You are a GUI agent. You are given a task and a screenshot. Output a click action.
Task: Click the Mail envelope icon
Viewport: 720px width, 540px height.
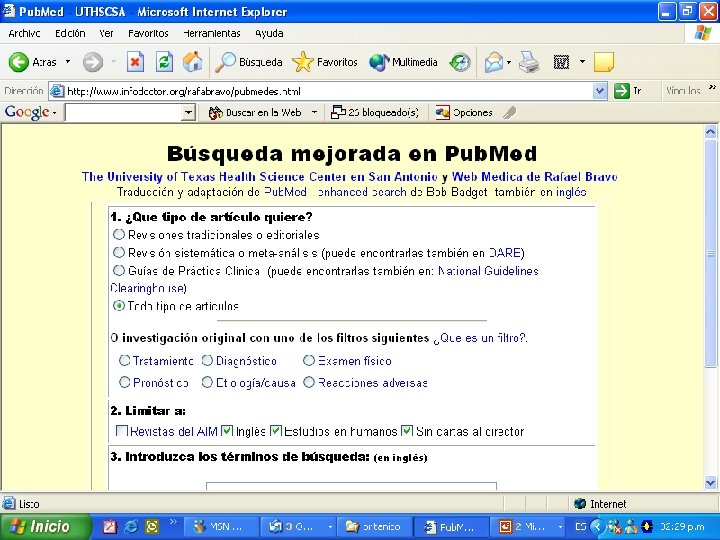coord(494,62)
